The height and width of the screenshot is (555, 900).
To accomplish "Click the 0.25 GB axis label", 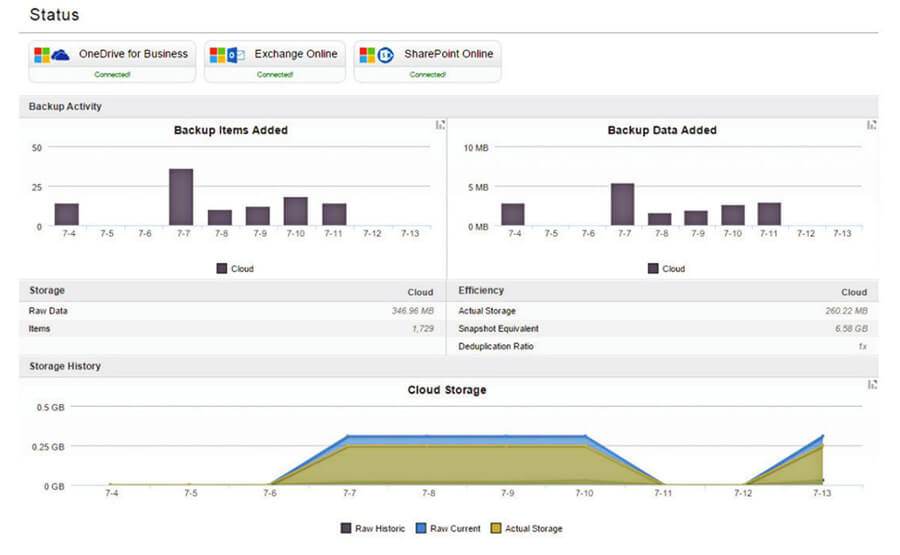I will pos(48,447).
